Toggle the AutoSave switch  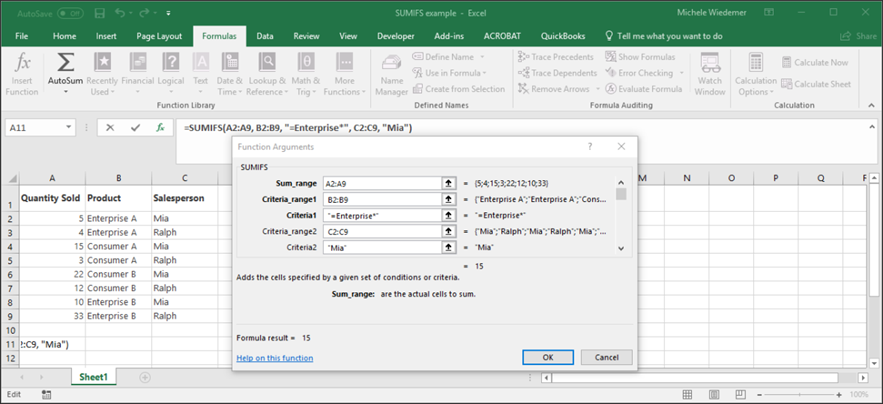[x=70, y=12]
